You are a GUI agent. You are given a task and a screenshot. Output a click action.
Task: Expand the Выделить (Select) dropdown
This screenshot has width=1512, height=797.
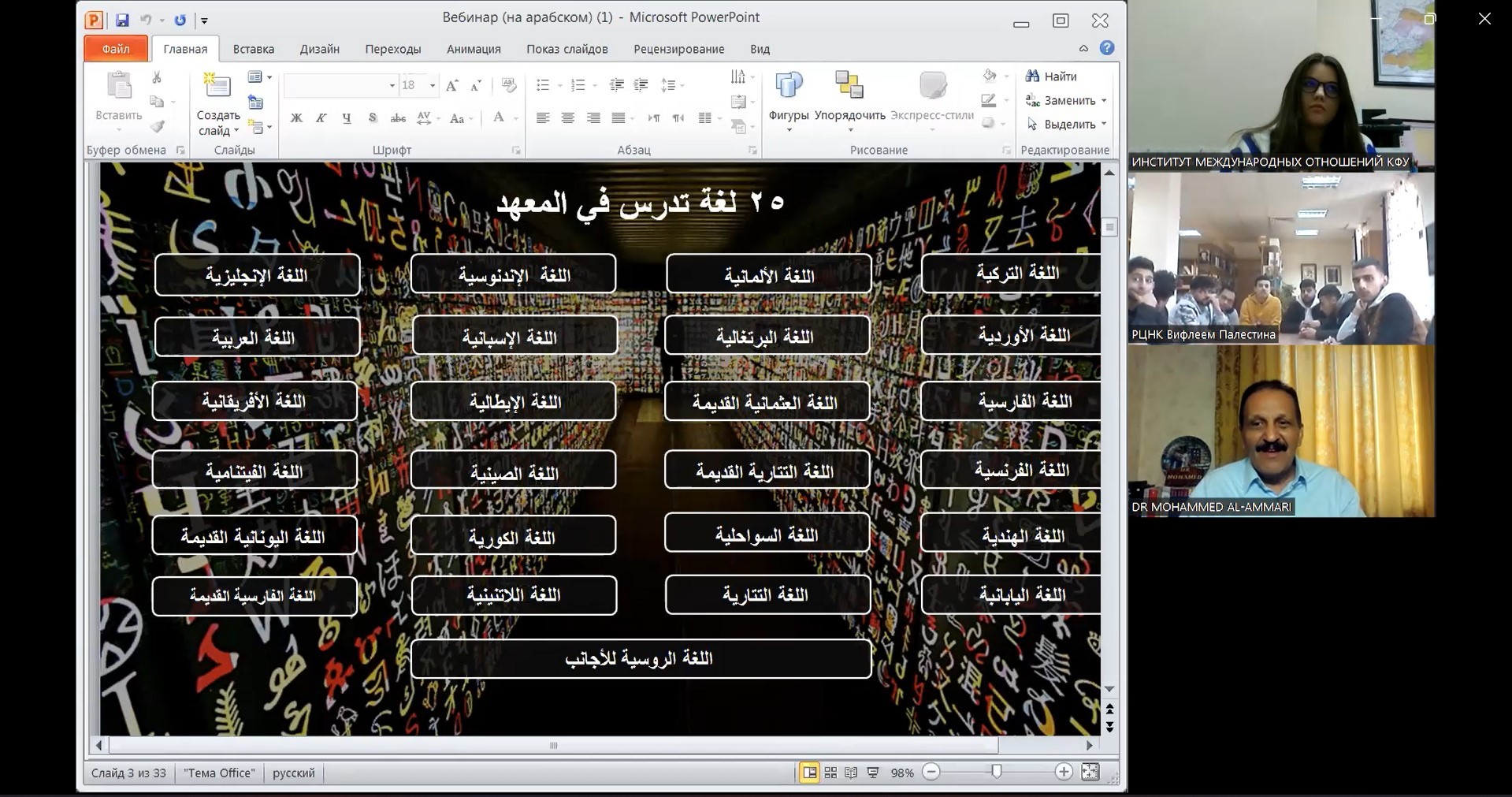tap(1104, 125)
